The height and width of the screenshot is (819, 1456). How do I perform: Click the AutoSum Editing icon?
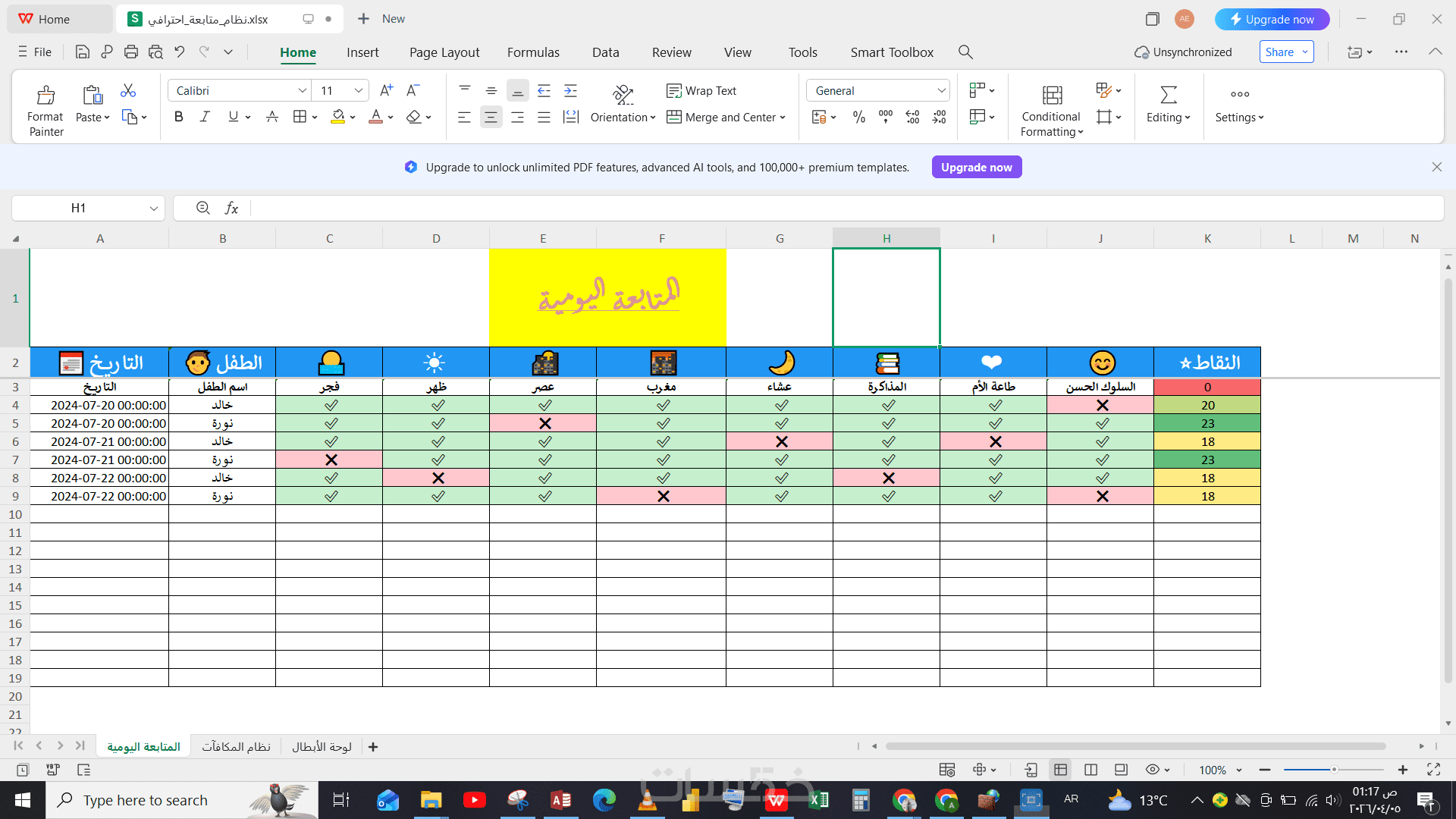[1168, 96]
